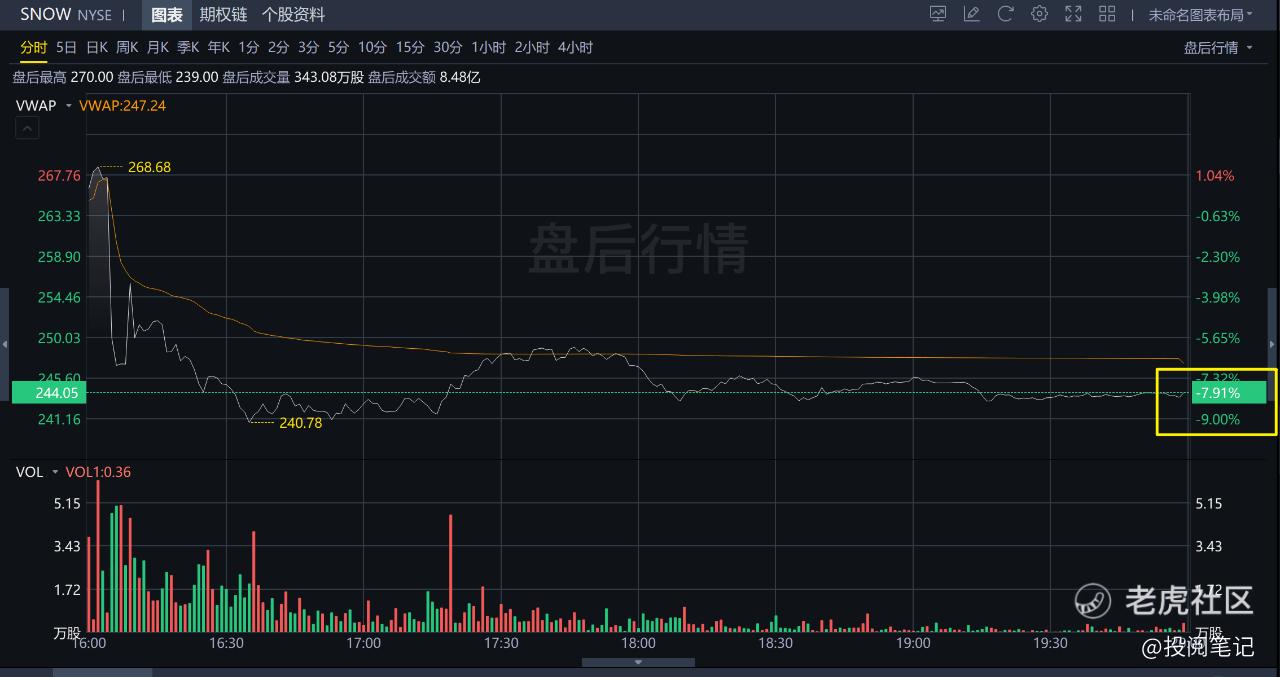
Task: Click the VOL1:0.36 value label
Action: (98, 472)
